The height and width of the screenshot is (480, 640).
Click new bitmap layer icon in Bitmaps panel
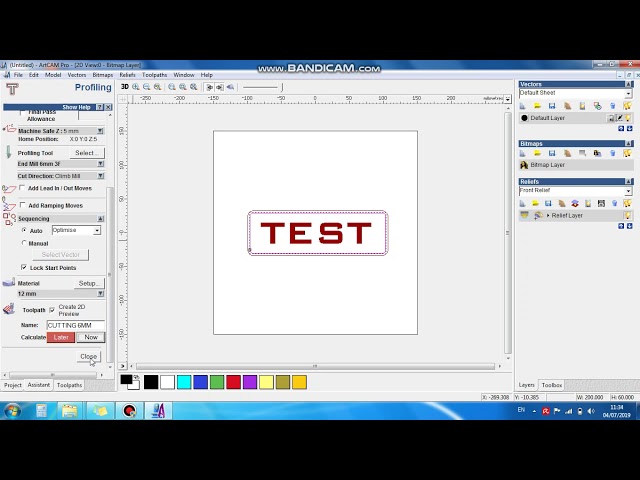click(x=522, y=153)
